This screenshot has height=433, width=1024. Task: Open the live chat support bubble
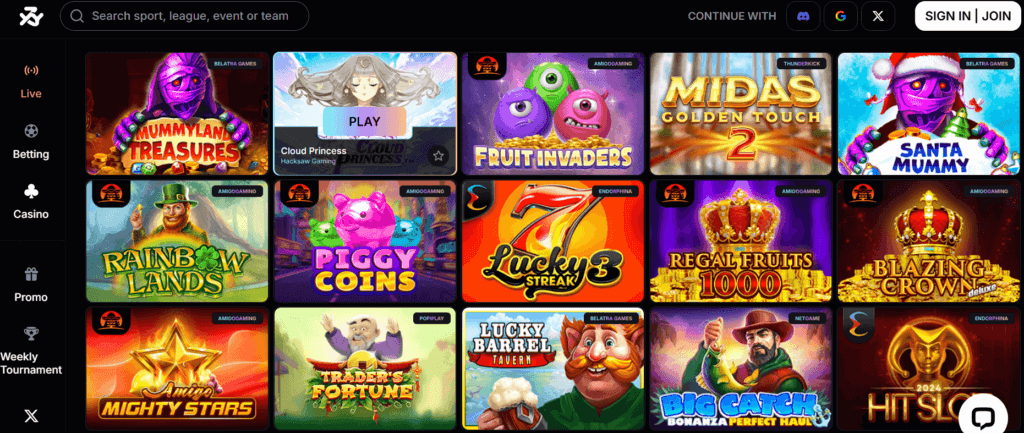tap(982, 417)
